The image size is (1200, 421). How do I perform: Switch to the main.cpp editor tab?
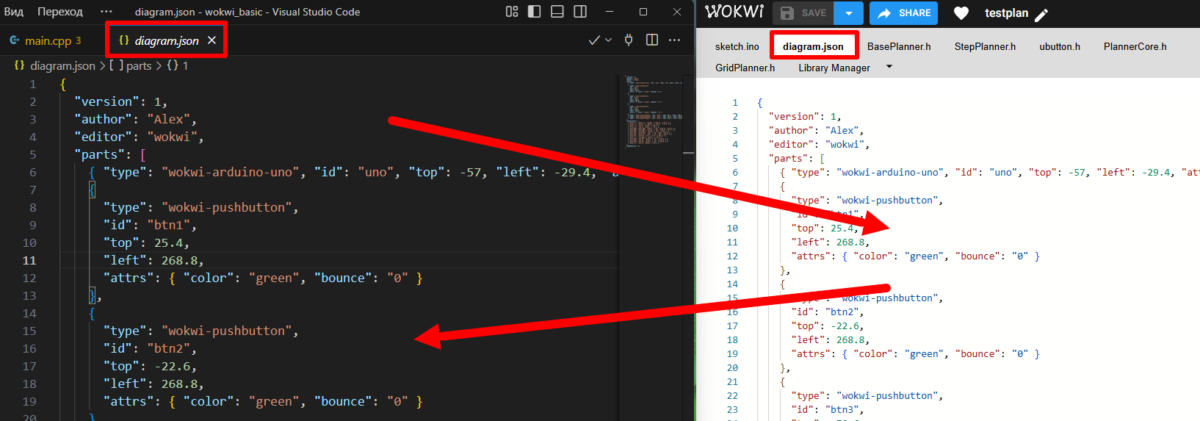pos(46,41)
